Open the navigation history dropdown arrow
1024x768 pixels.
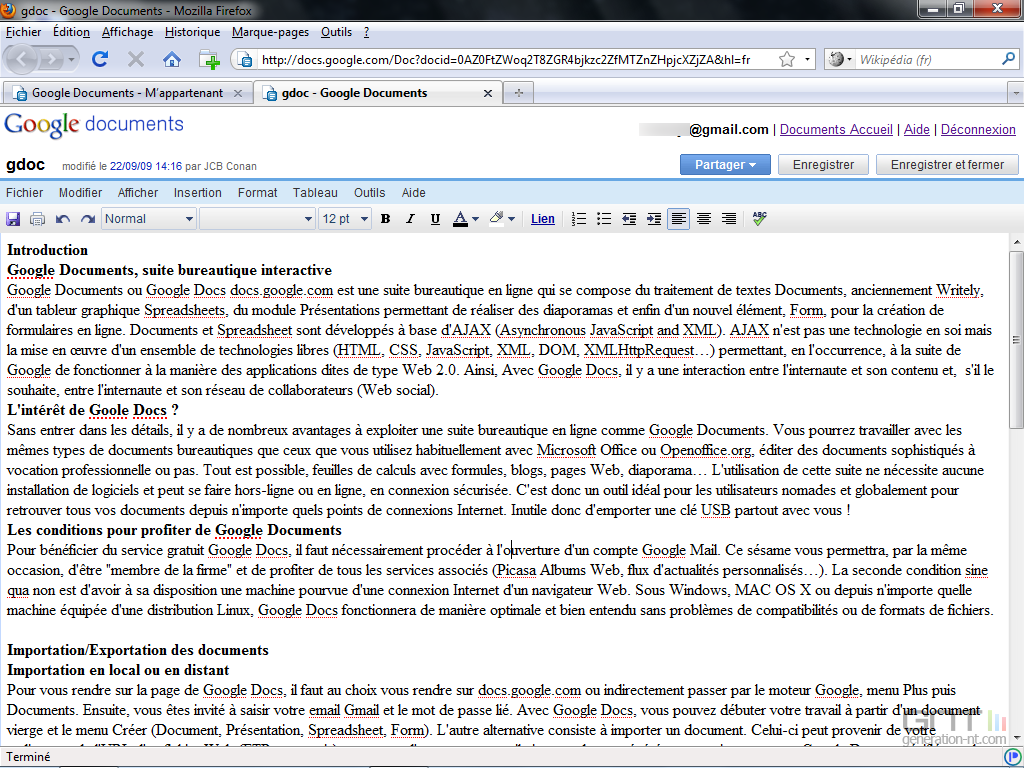point(71,60)
